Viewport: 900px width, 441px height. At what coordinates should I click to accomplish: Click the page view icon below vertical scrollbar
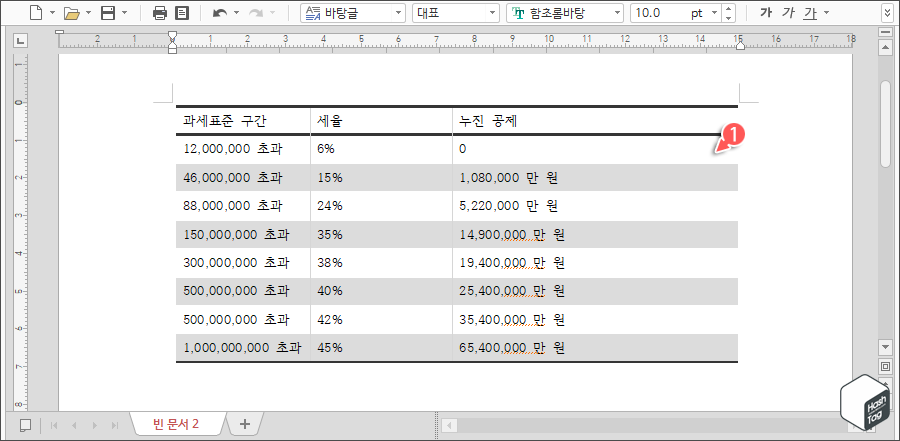point(886,365)
